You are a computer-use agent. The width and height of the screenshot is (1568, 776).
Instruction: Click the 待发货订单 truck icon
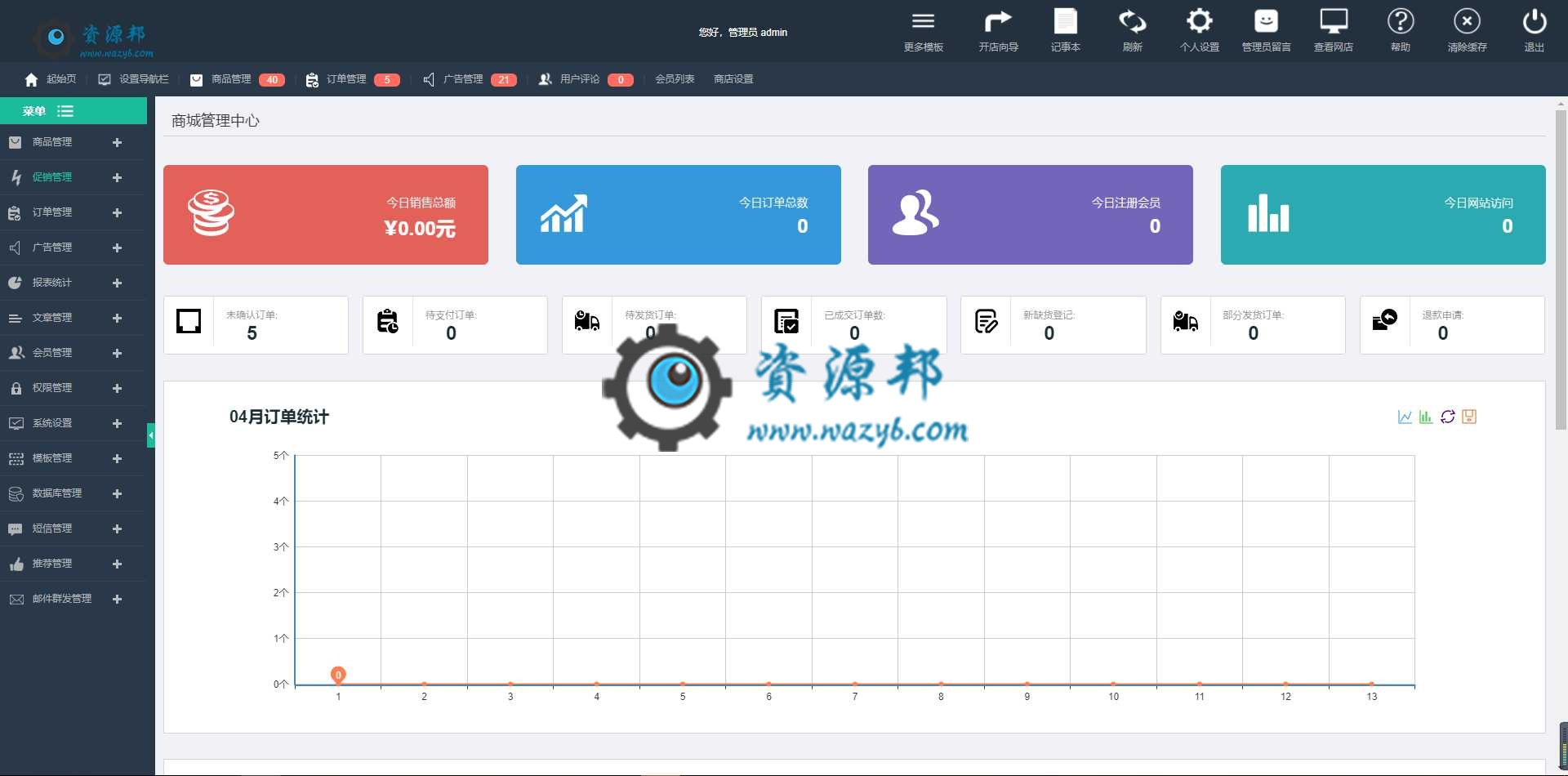(587, 321)
